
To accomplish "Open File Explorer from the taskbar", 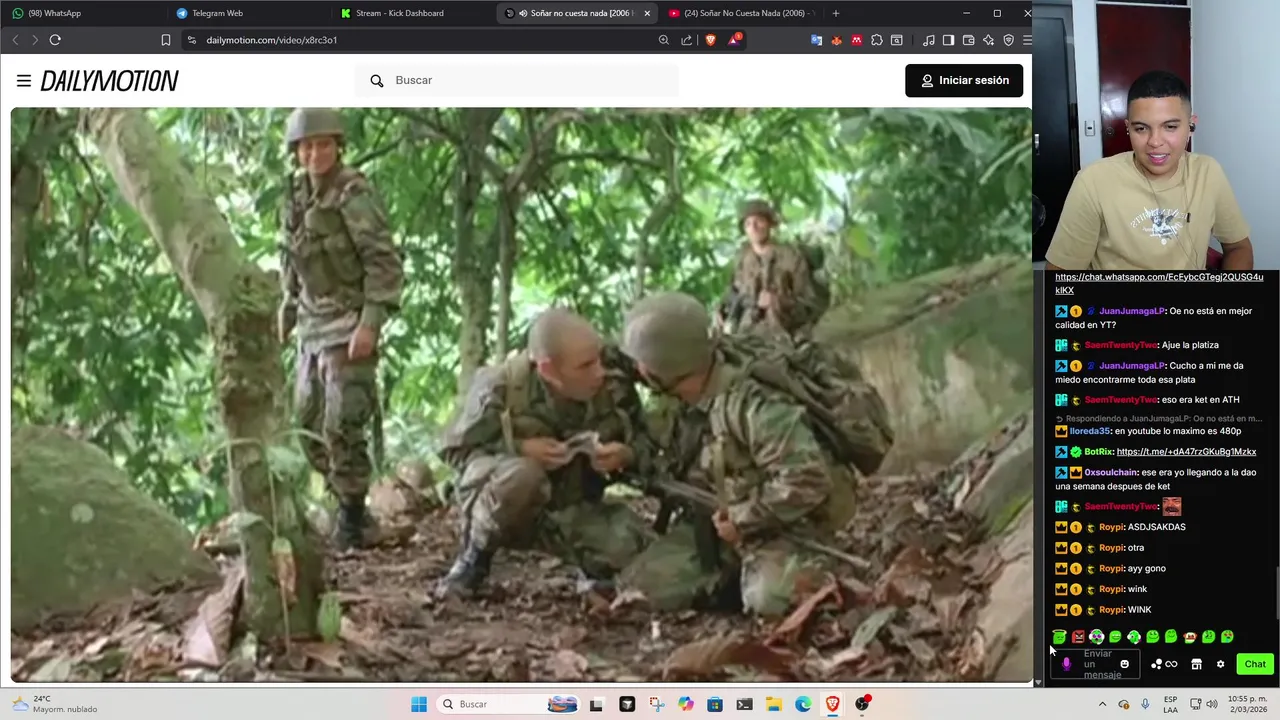I will pyautogui.click(x=774, y=704).
